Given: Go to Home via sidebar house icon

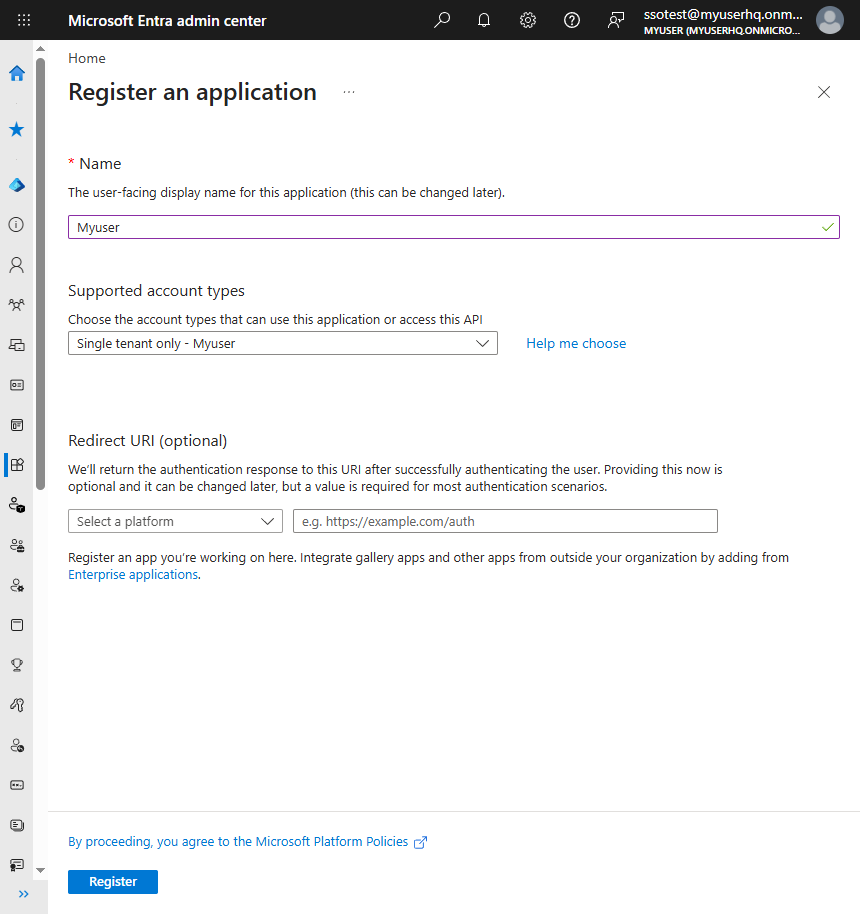Looking at the screenshot, I should [17, 73].
